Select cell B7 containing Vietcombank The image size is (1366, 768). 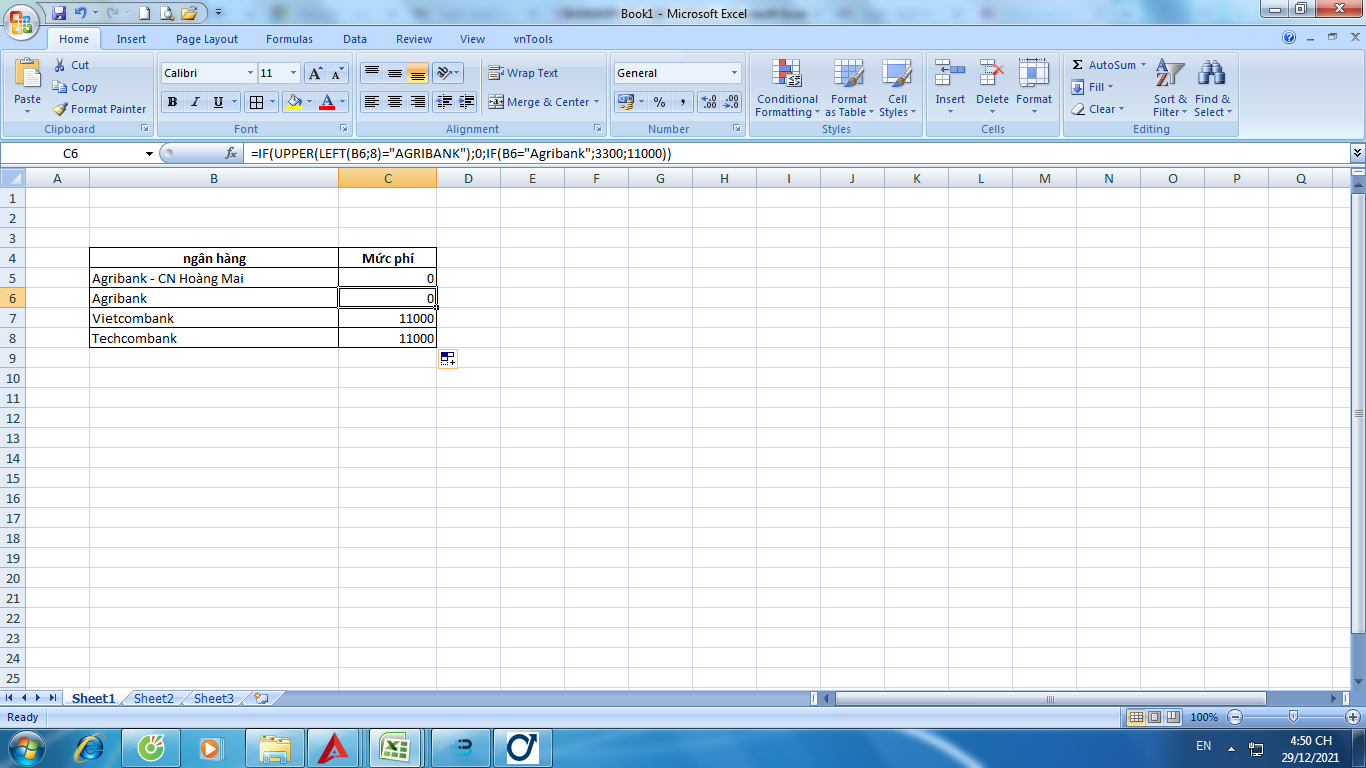pos(213,318)
